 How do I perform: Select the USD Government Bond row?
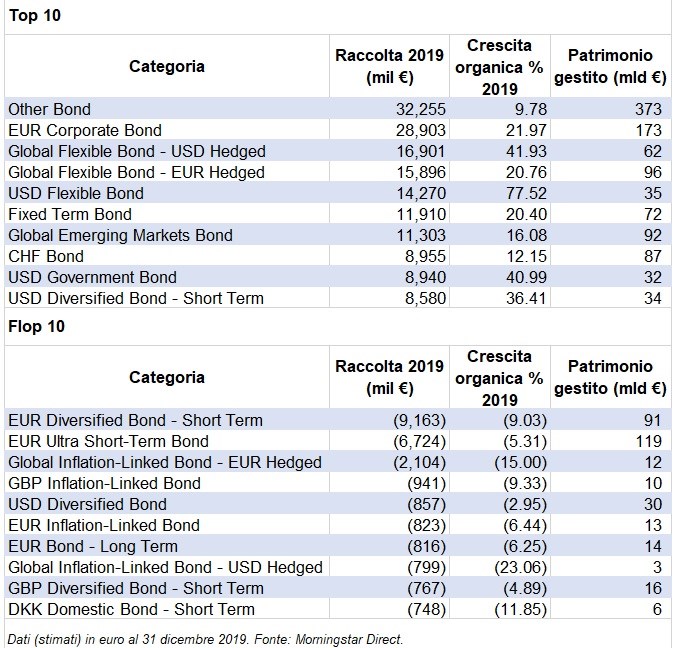click(x=92, y=277)
